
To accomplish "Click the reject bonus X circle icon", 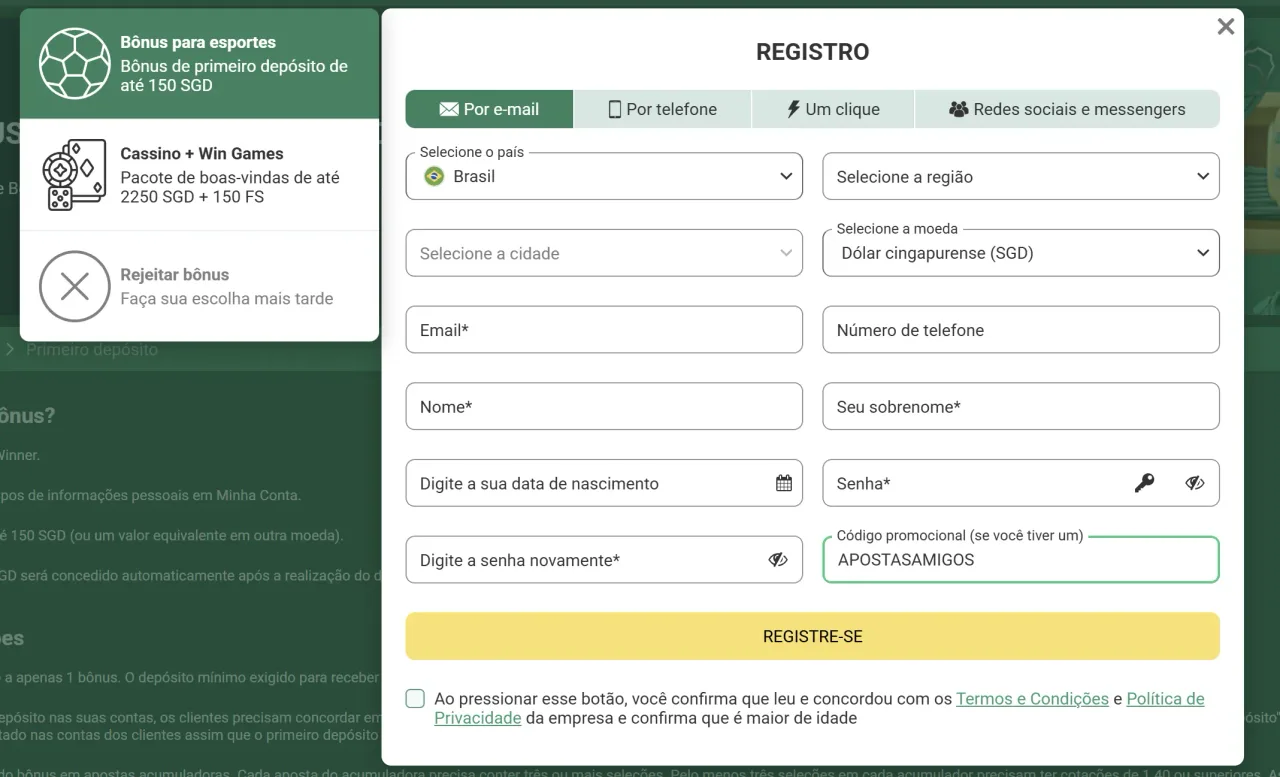I will [x=75, y=287].
